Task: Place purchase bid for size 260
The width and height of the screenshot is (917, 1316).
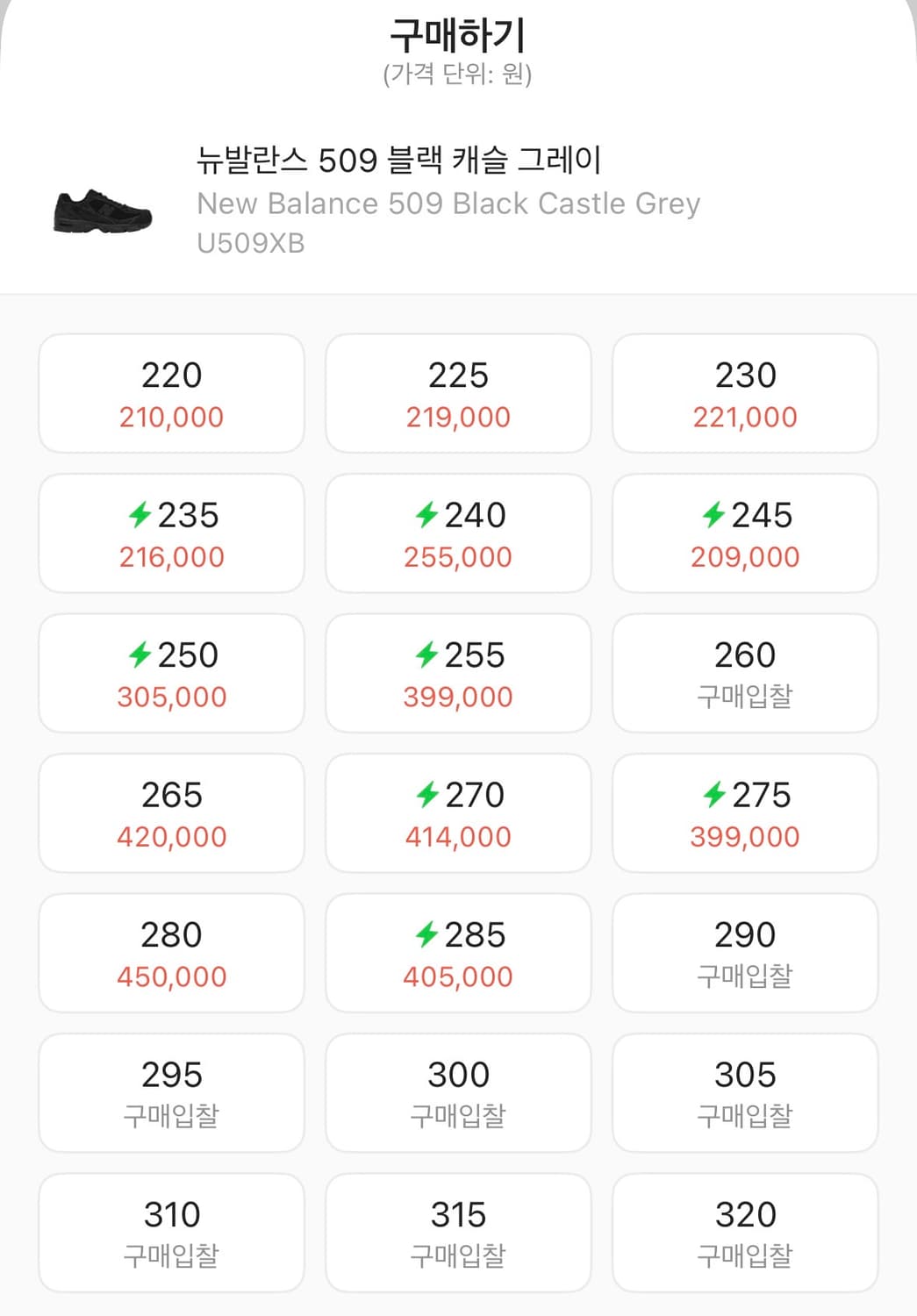Action: point(745,674)
